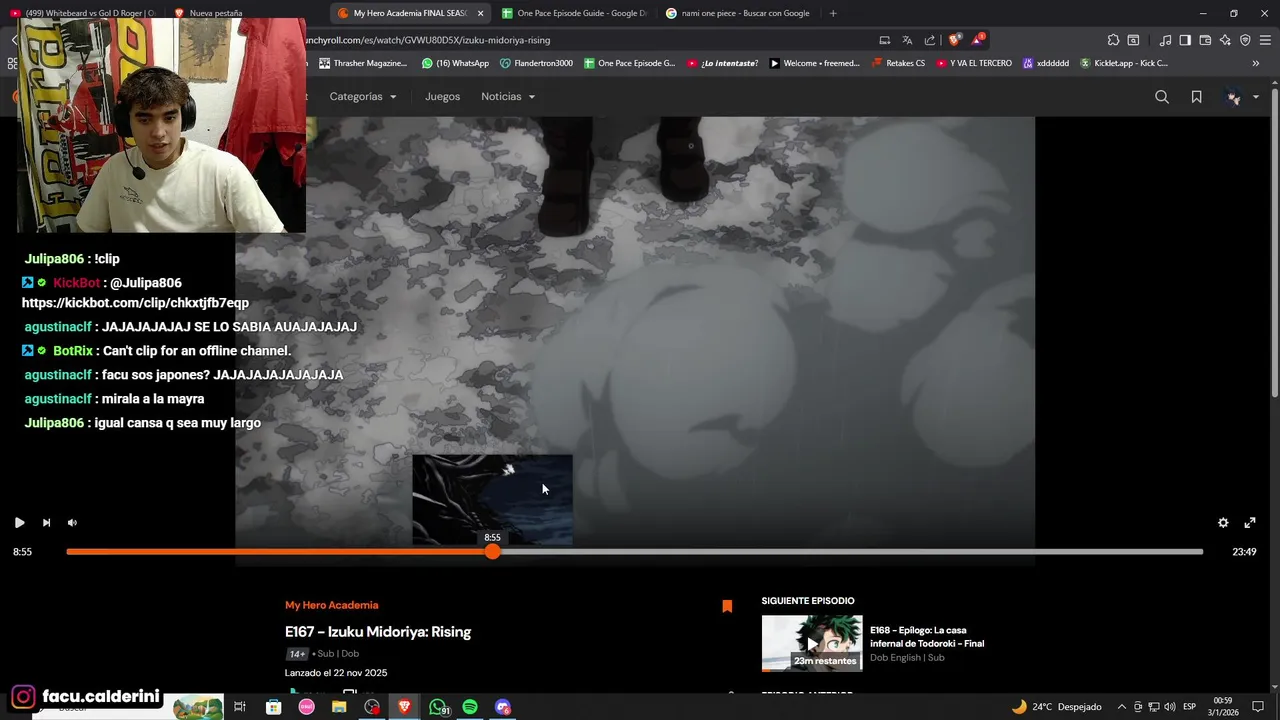
Task: Open volume control in system tray
Action: pos(1170,707)
